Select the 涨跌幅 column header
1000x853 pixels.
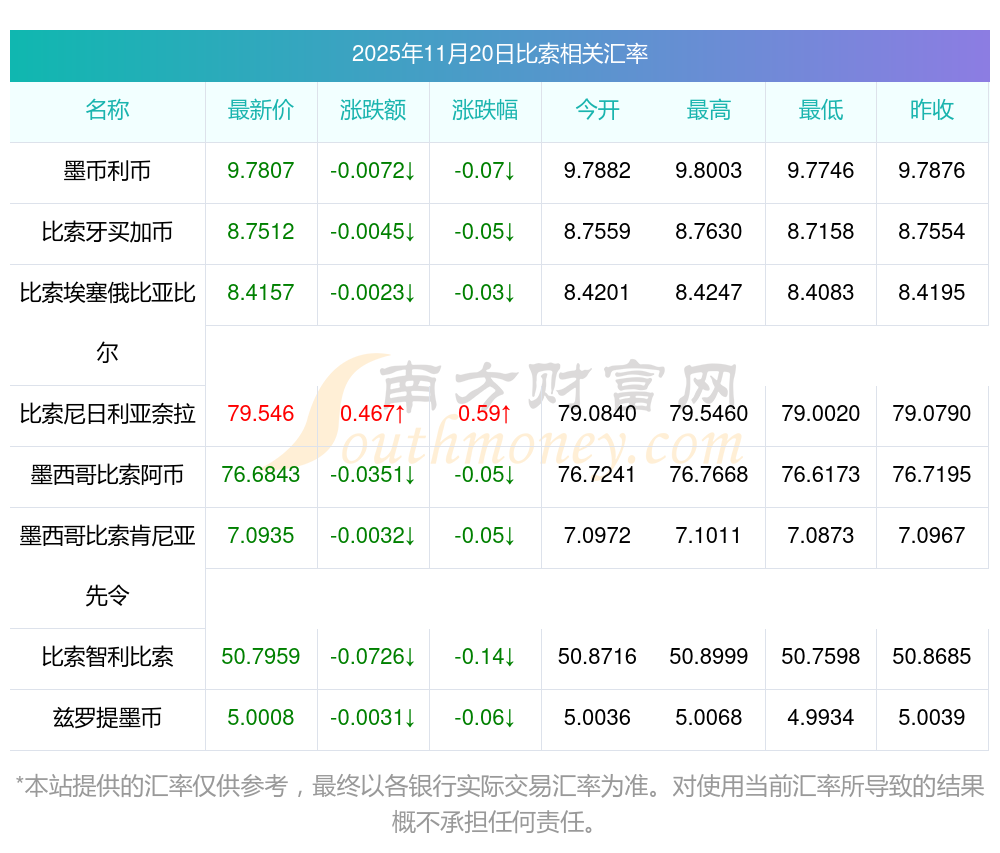pos(485,110)
